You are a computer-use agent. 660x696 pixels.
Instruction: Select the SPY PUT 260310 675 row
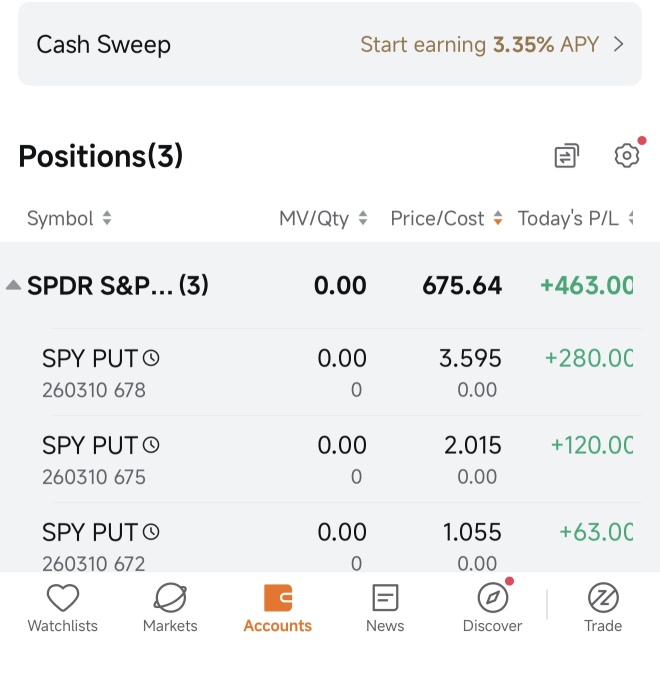click(x=330, y=459)
